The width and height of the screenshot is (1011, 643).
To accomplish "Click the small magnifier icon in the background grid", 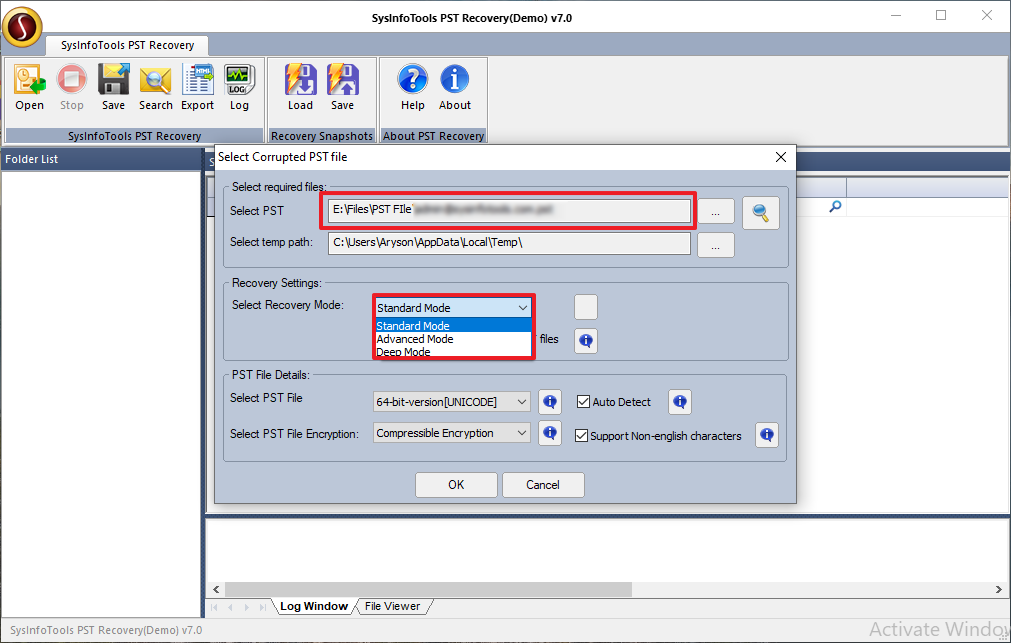I will 835,206.
